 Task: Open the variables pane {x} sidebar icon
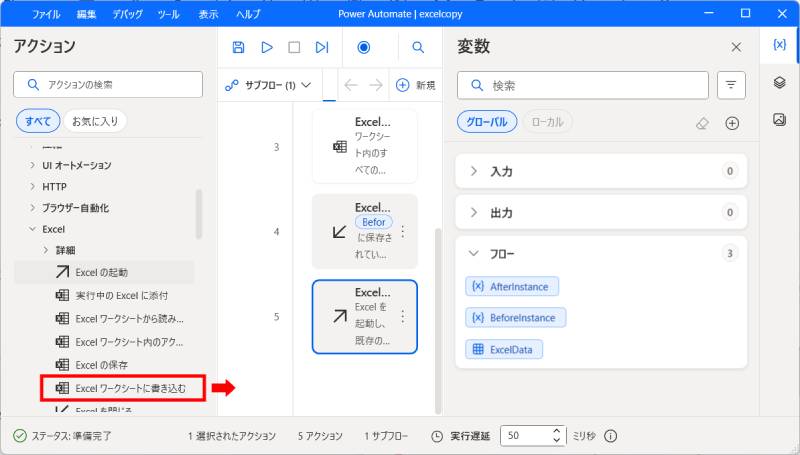[x=779, y=45]
